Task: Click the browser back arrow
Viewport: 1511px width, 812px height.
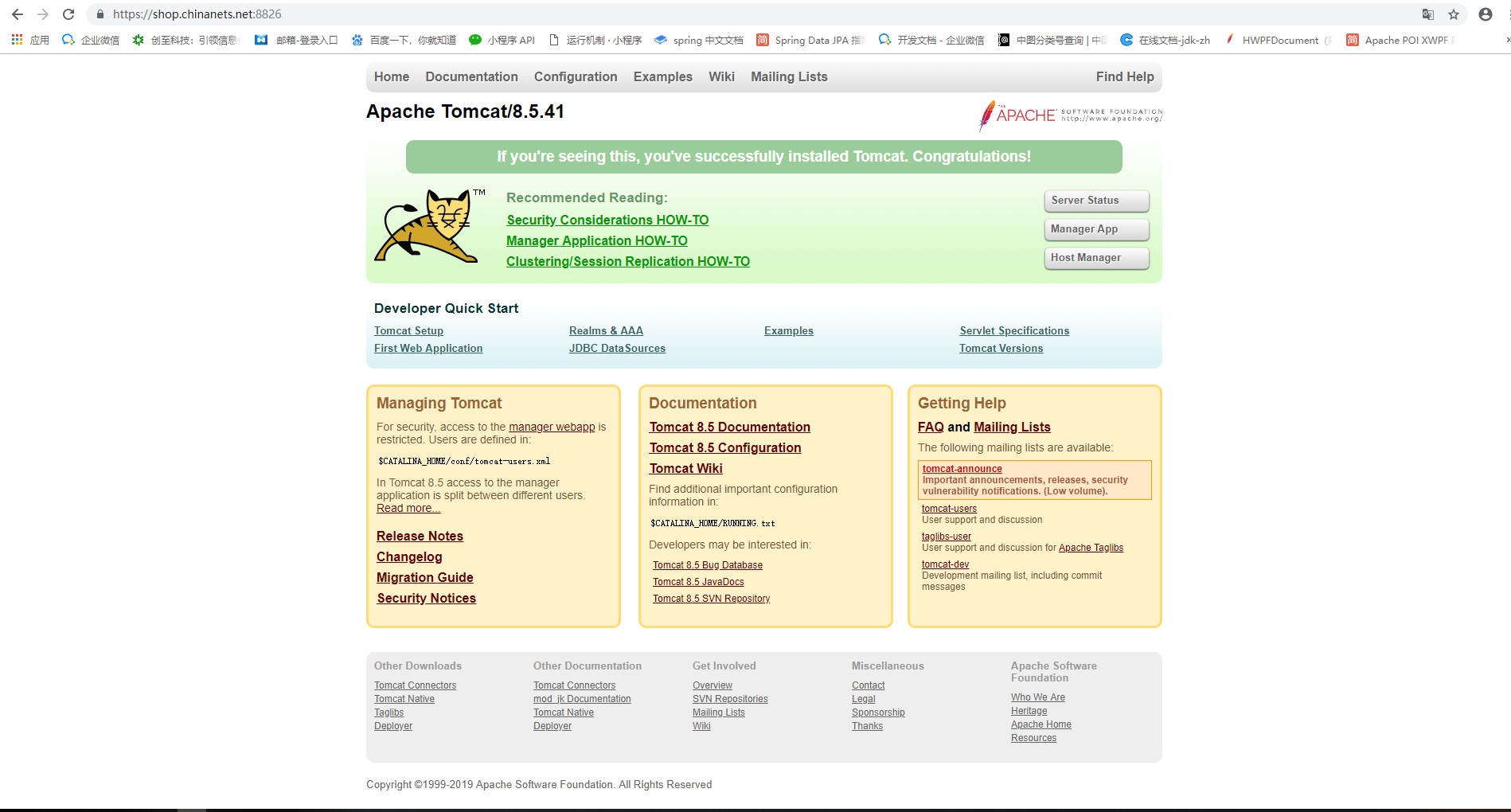Action: (x=18, y=14)
